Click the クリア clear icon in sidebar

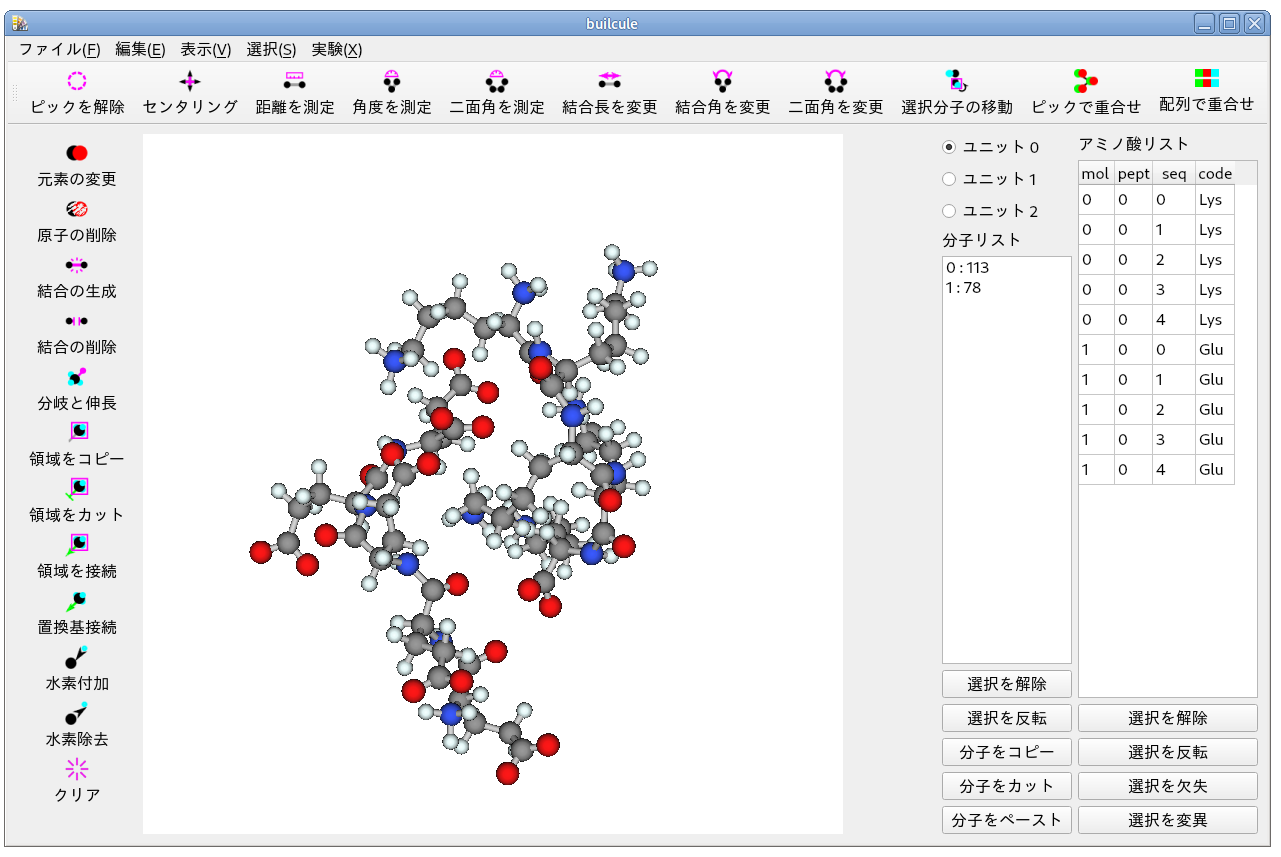pyautogui.click(x=77, y=769)
